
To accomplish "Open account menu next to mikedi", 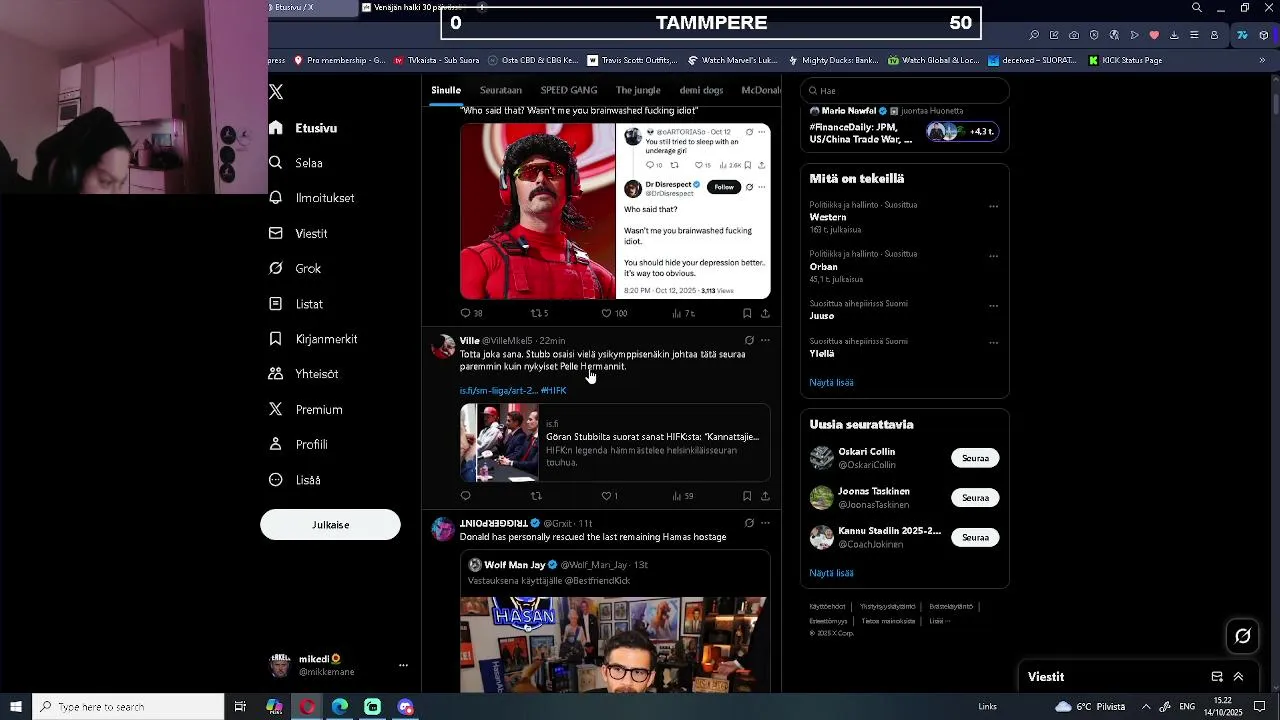I will tap(403, 665).
